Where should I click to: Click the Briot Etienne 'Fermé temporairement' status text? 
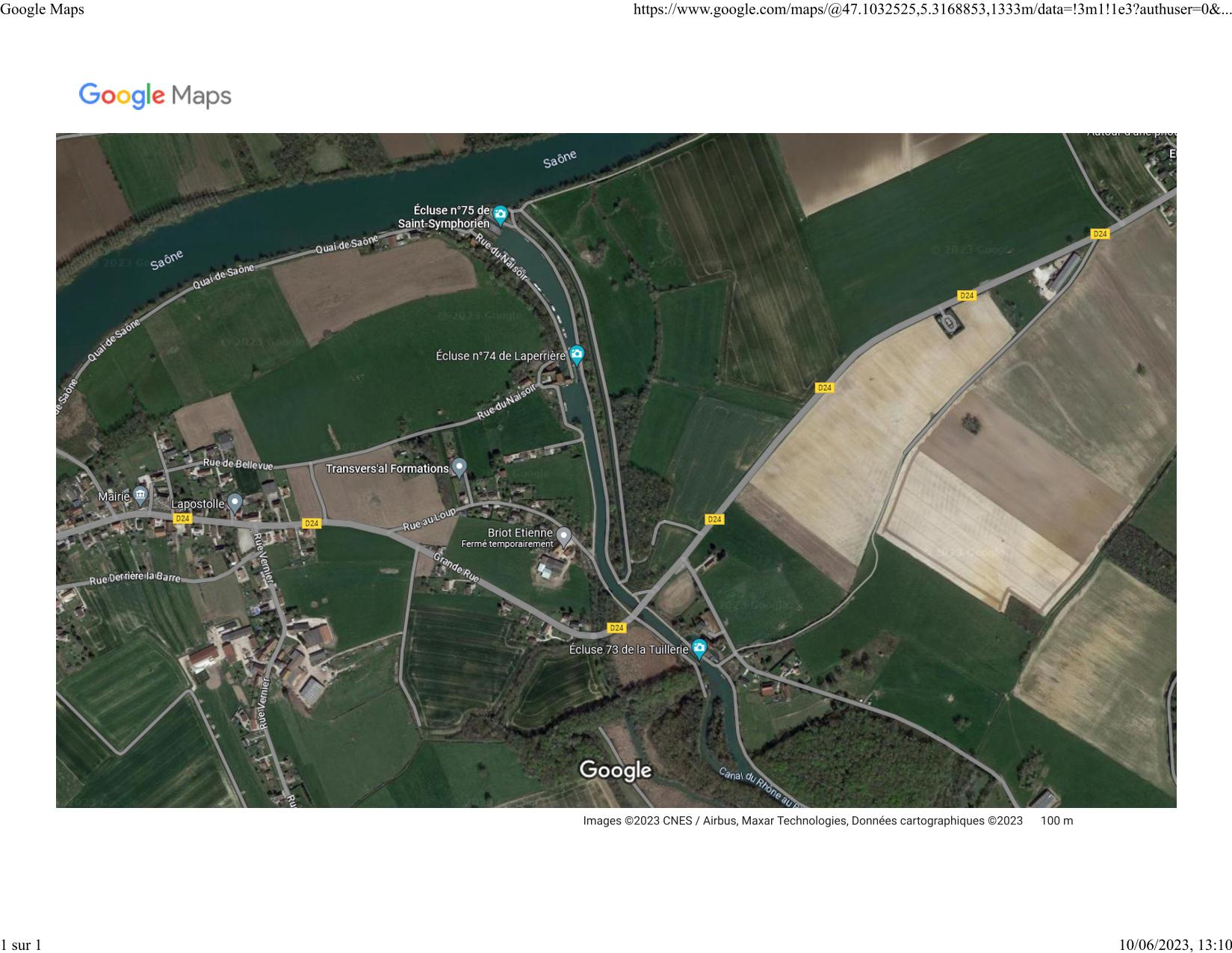click(507, 544)
